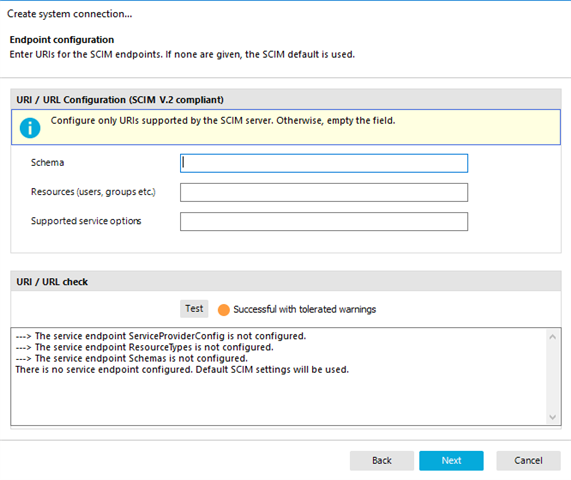The image size is (571, 480).
Task: Focus the Schema URI input field
Action: pyautogui.click(x=324, y=163)
